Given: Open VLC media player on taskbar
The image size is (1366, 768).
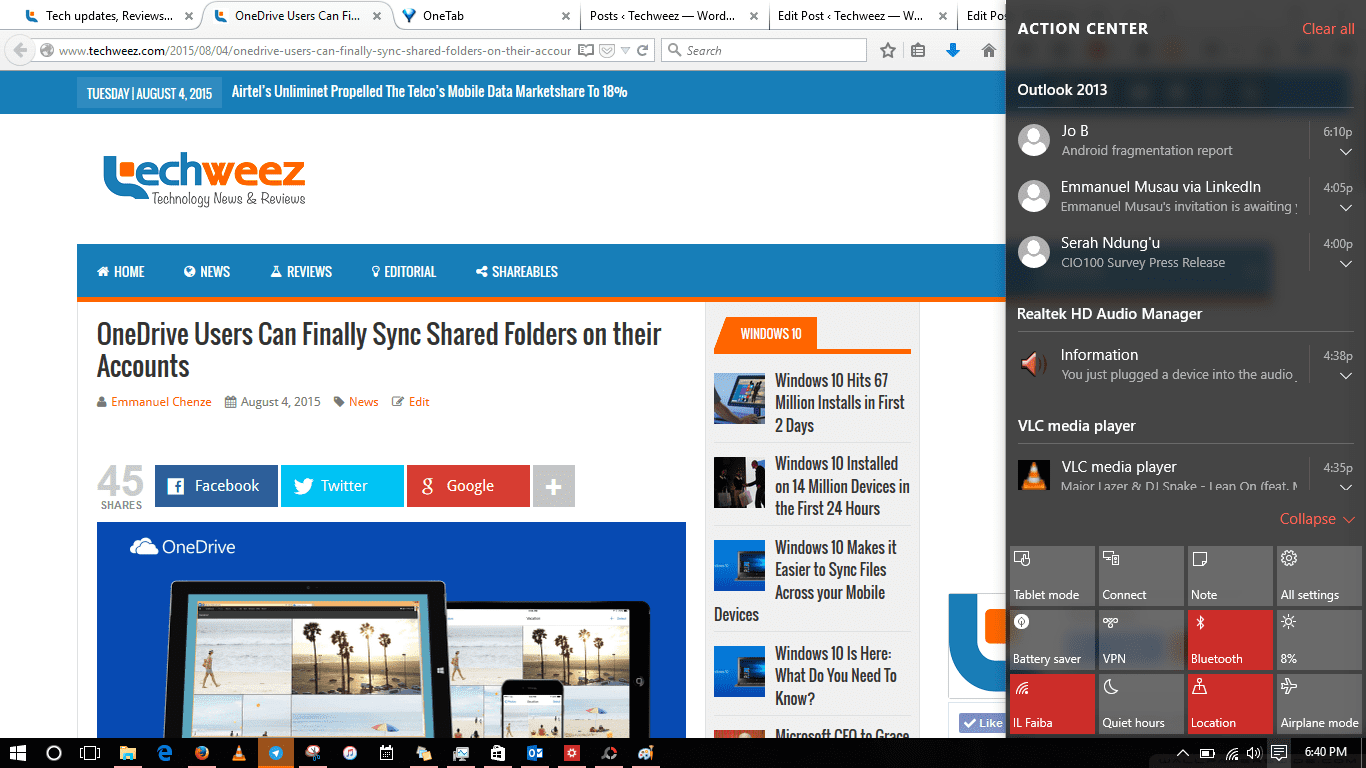Looking at the screenshot, I should coord(239,752).
